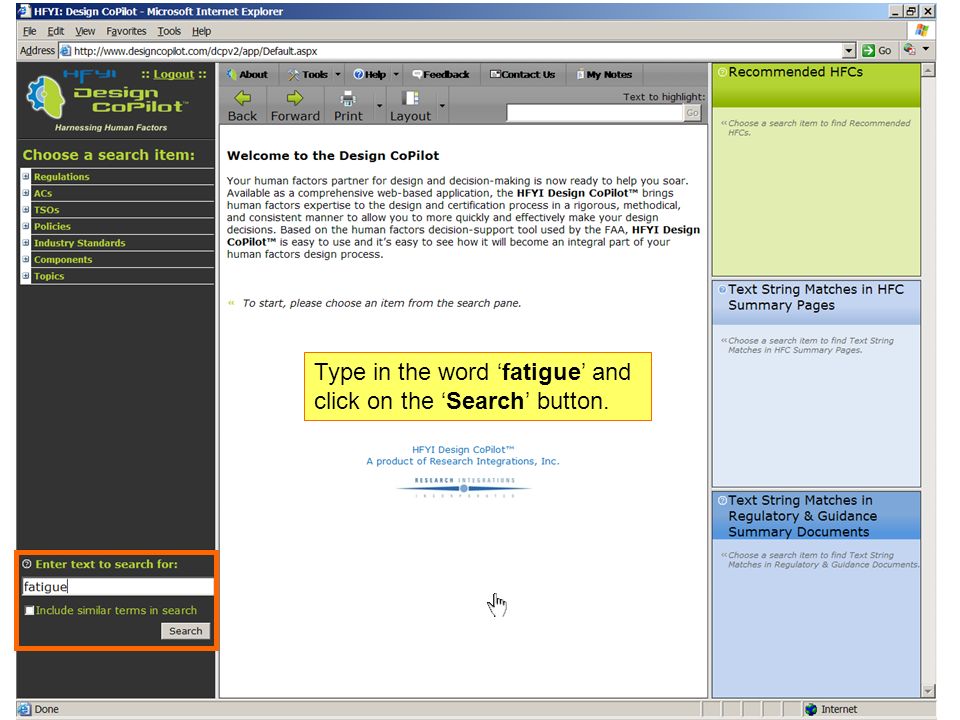The width and height of the screenshot is (960, 720).
Task: Open the Favorites menu
Action: pyautogui.click(x=126, y=31)
